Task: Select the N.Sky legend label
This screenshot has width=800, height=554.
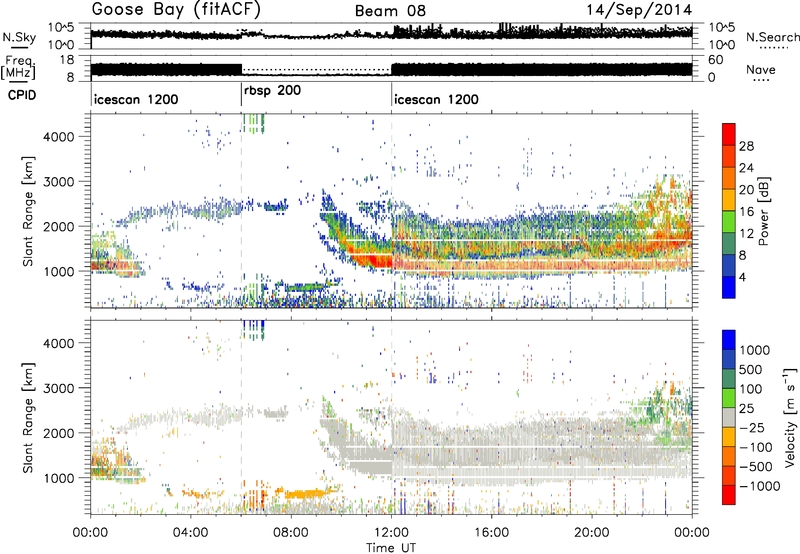Action: [19, 37]
